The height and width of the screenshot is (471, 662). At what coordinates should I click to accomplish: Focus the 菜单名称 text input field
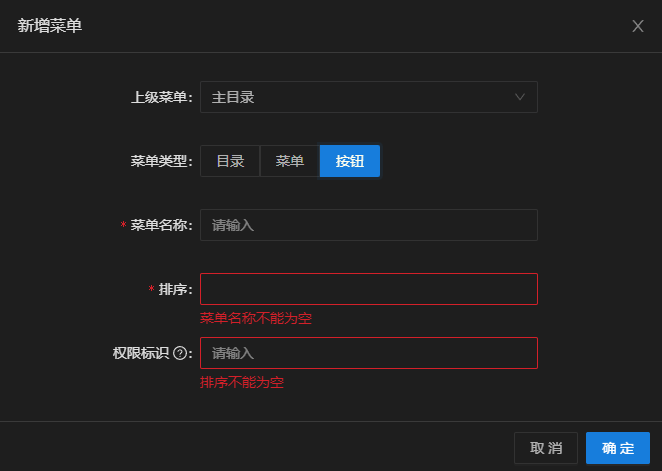[369, 225]
